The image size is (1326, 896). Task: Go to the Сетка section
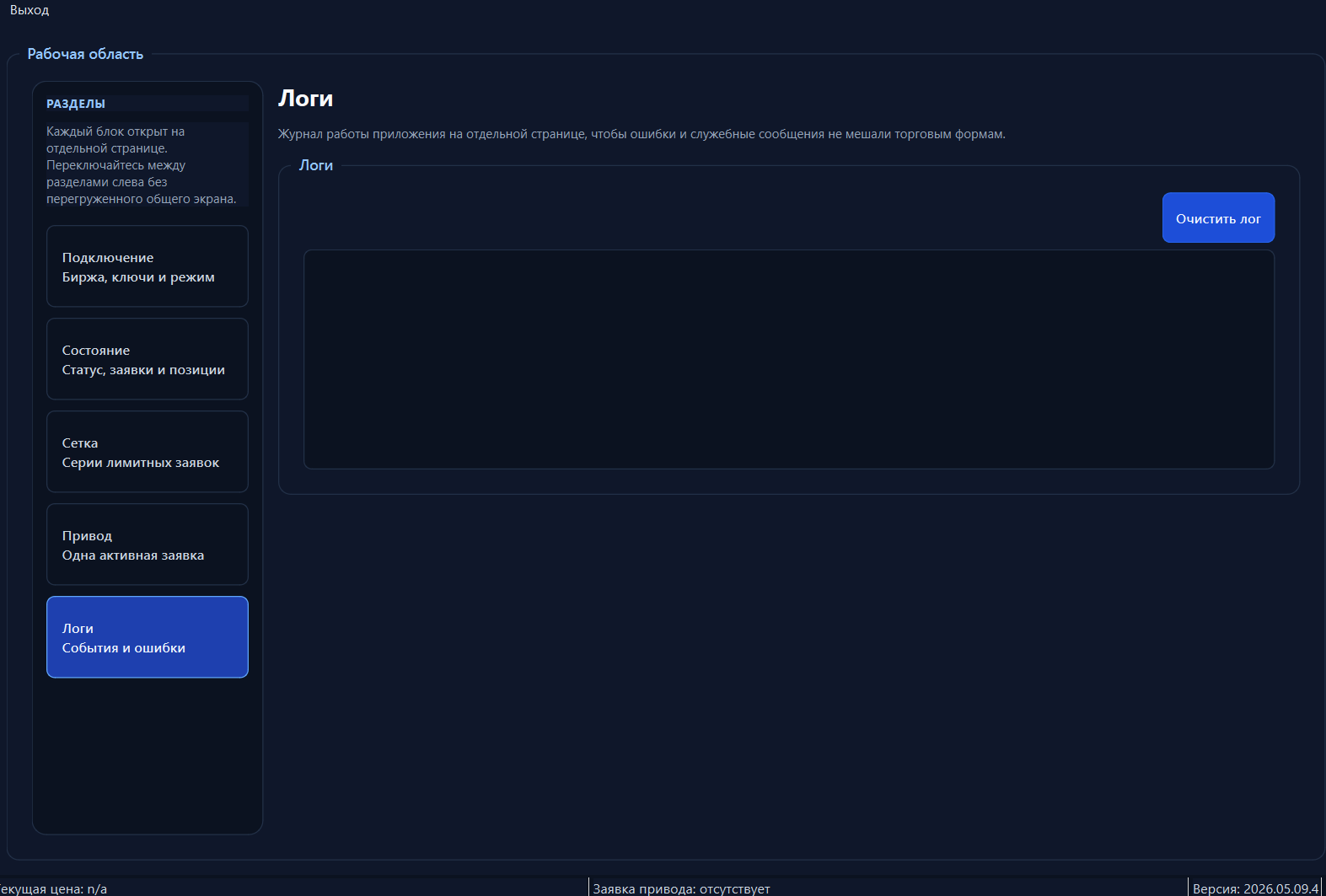coord(148,452)
